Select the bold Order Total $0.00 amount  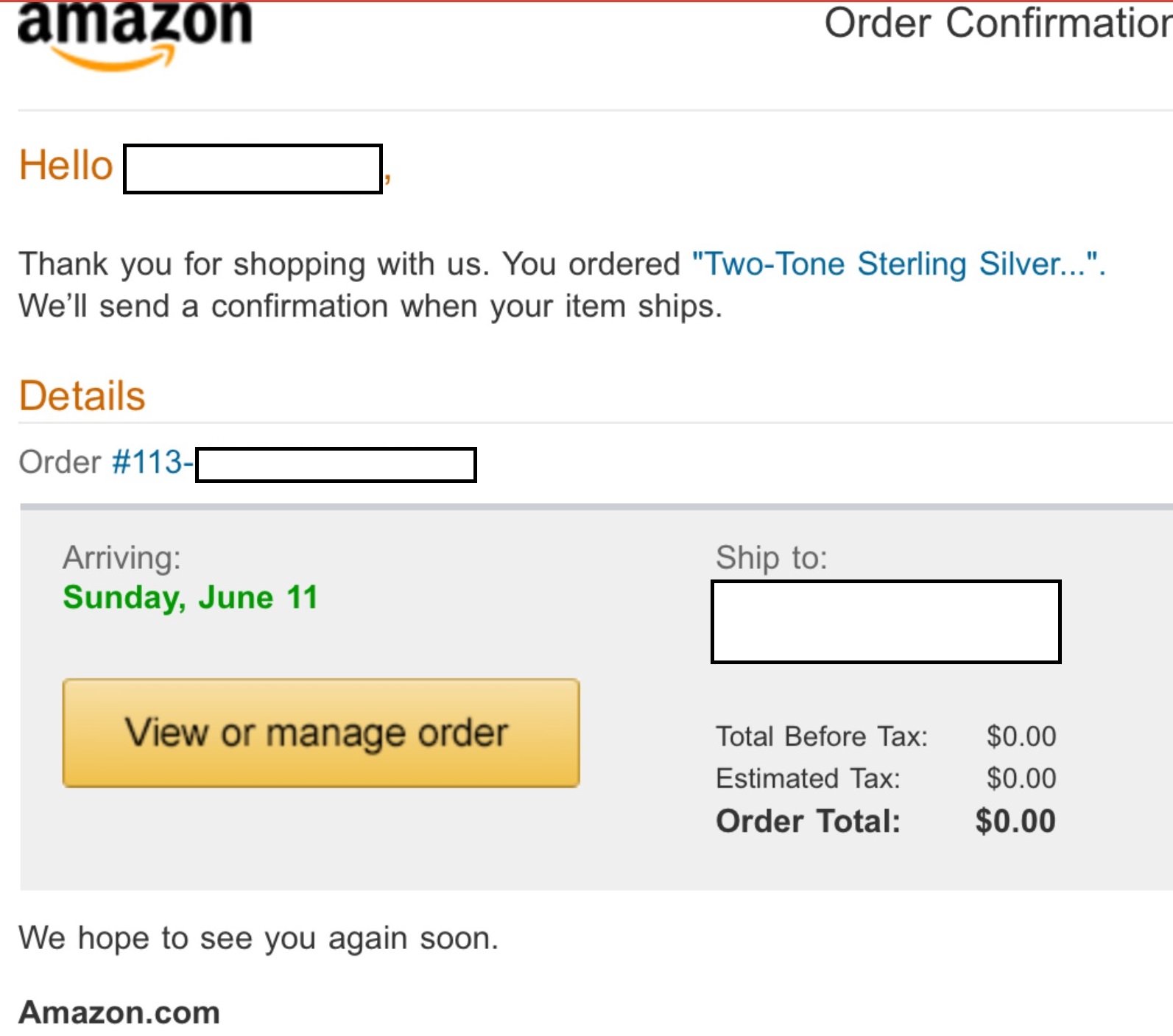coord(1015,821)
